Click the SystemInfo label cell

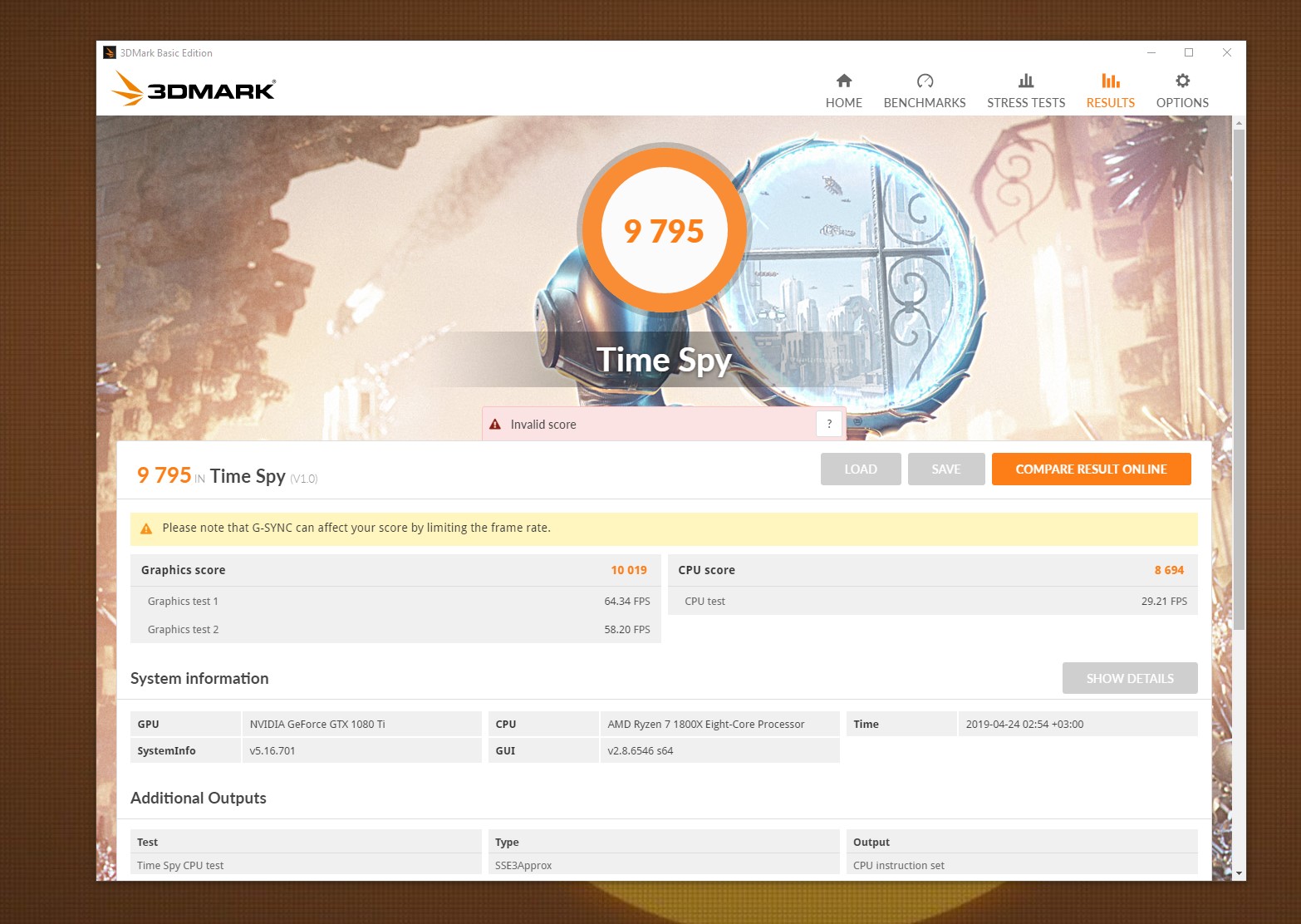click(x=185, y=750)
